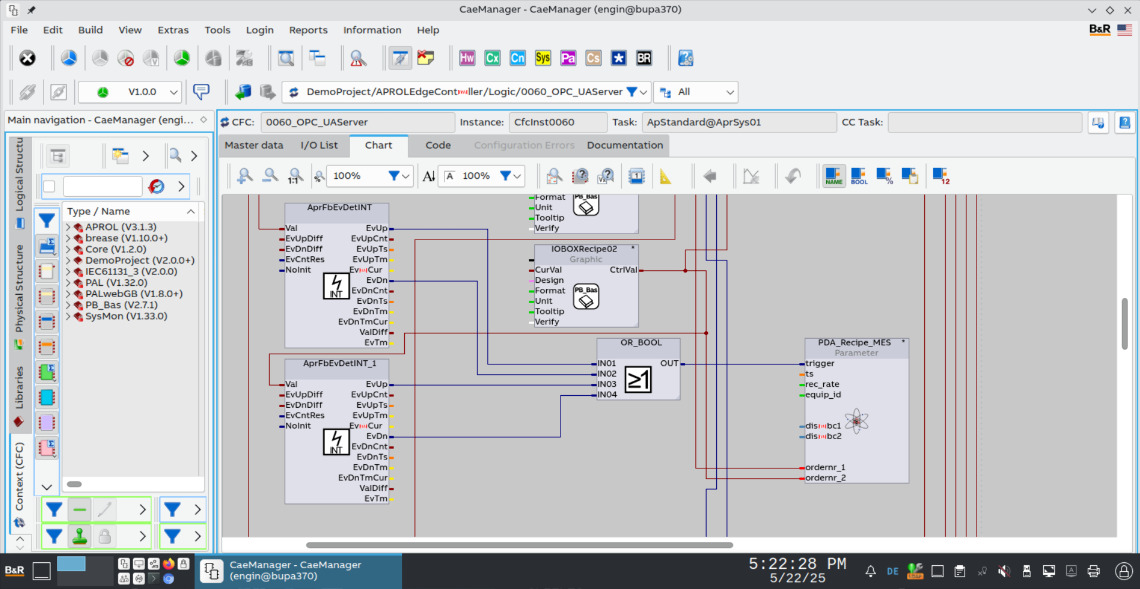Open the Libraries side panel

point(19,386)
